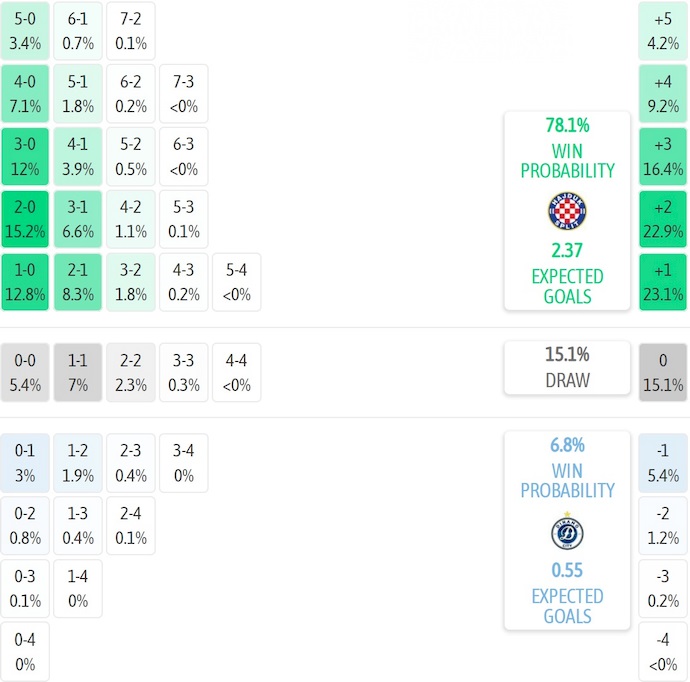The image size is (690, 682).
Task: Select the 1-0 scoreline cell at 12.8%
Action: [25, 282]
